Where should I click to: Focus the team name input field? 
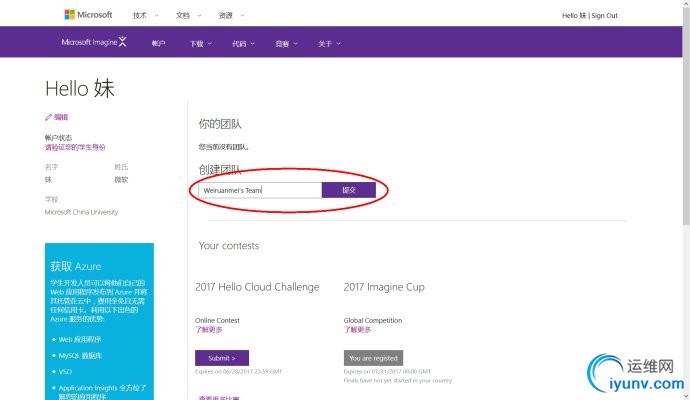point(260,190)
